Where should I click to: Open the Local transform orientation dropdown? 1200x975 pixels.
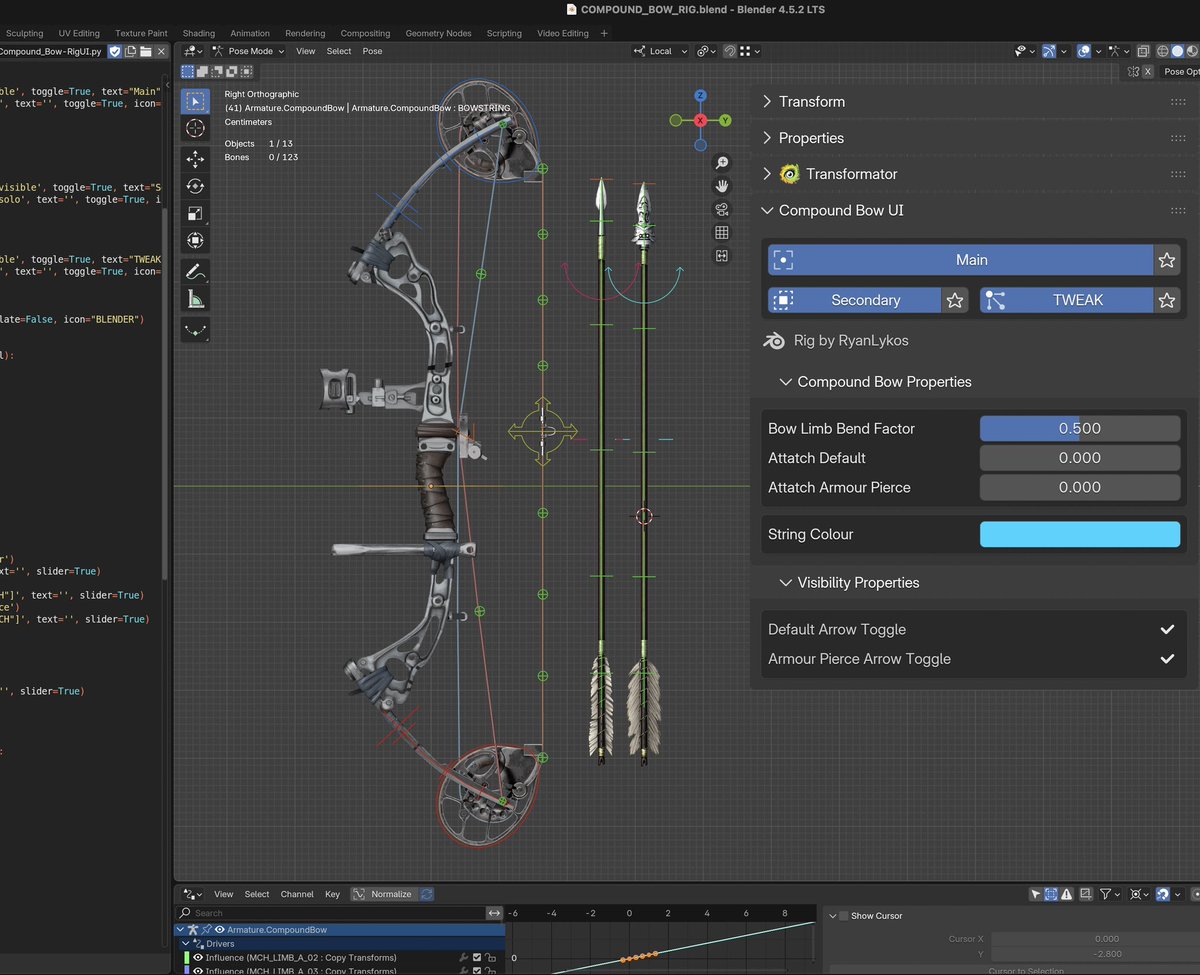[661, 51]
